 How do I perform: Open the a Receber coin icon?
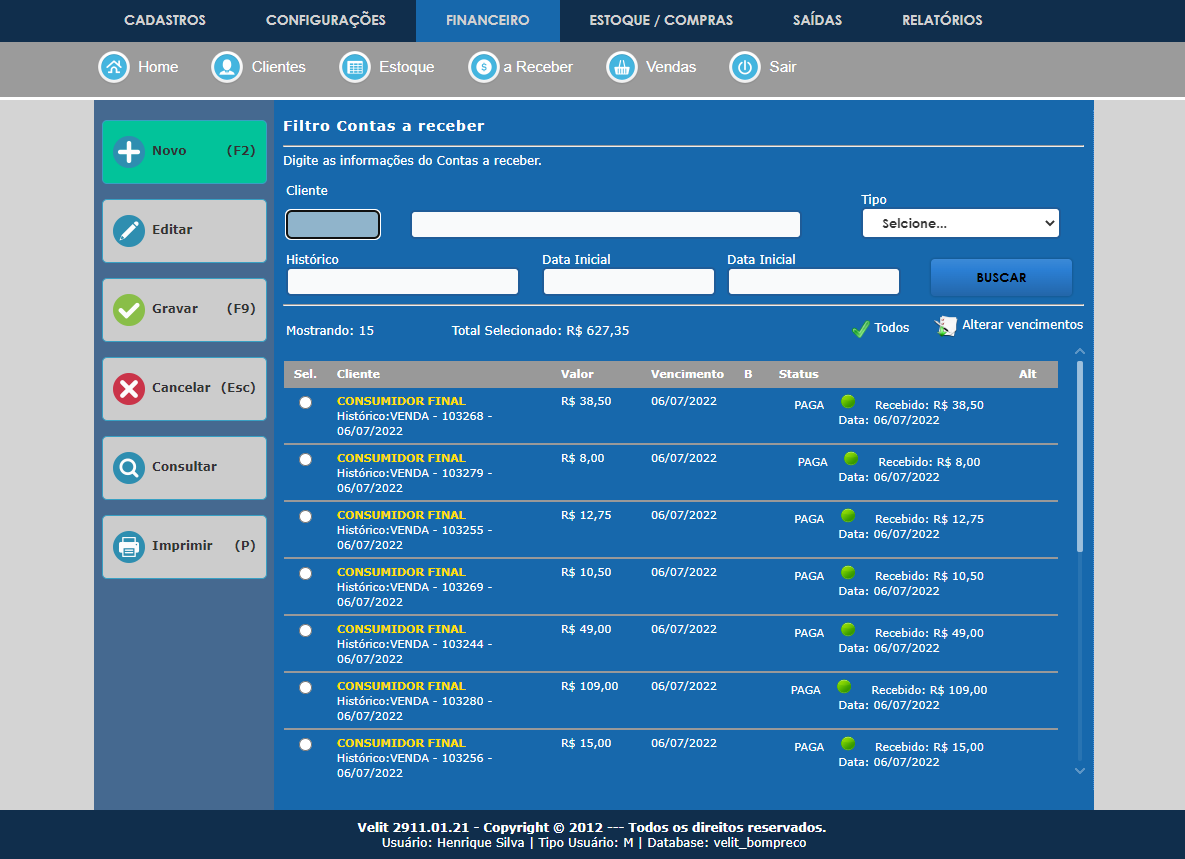(x=484, y=67)
